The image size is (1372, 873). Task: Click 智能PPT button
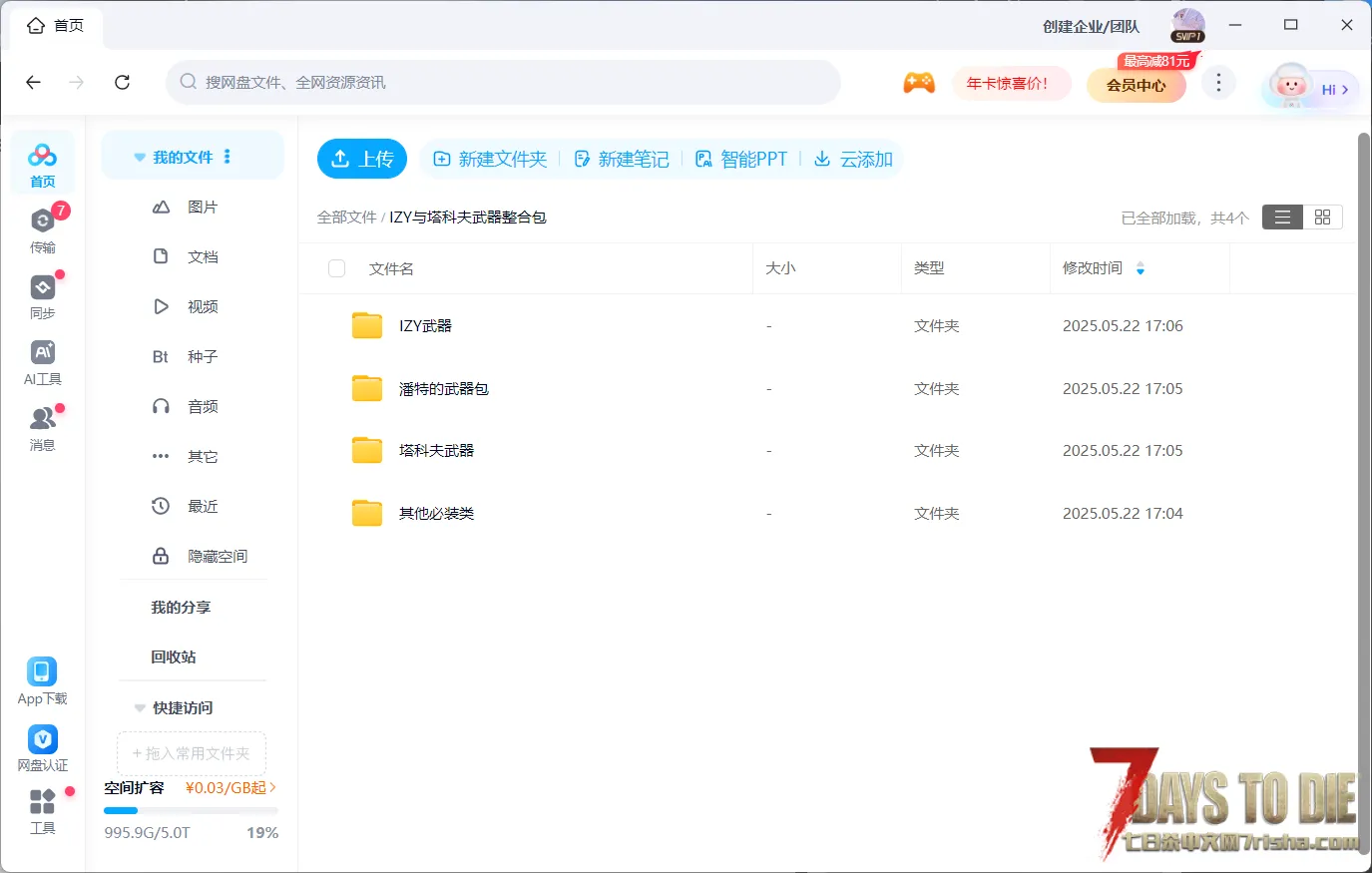click(x=741, y=159)
